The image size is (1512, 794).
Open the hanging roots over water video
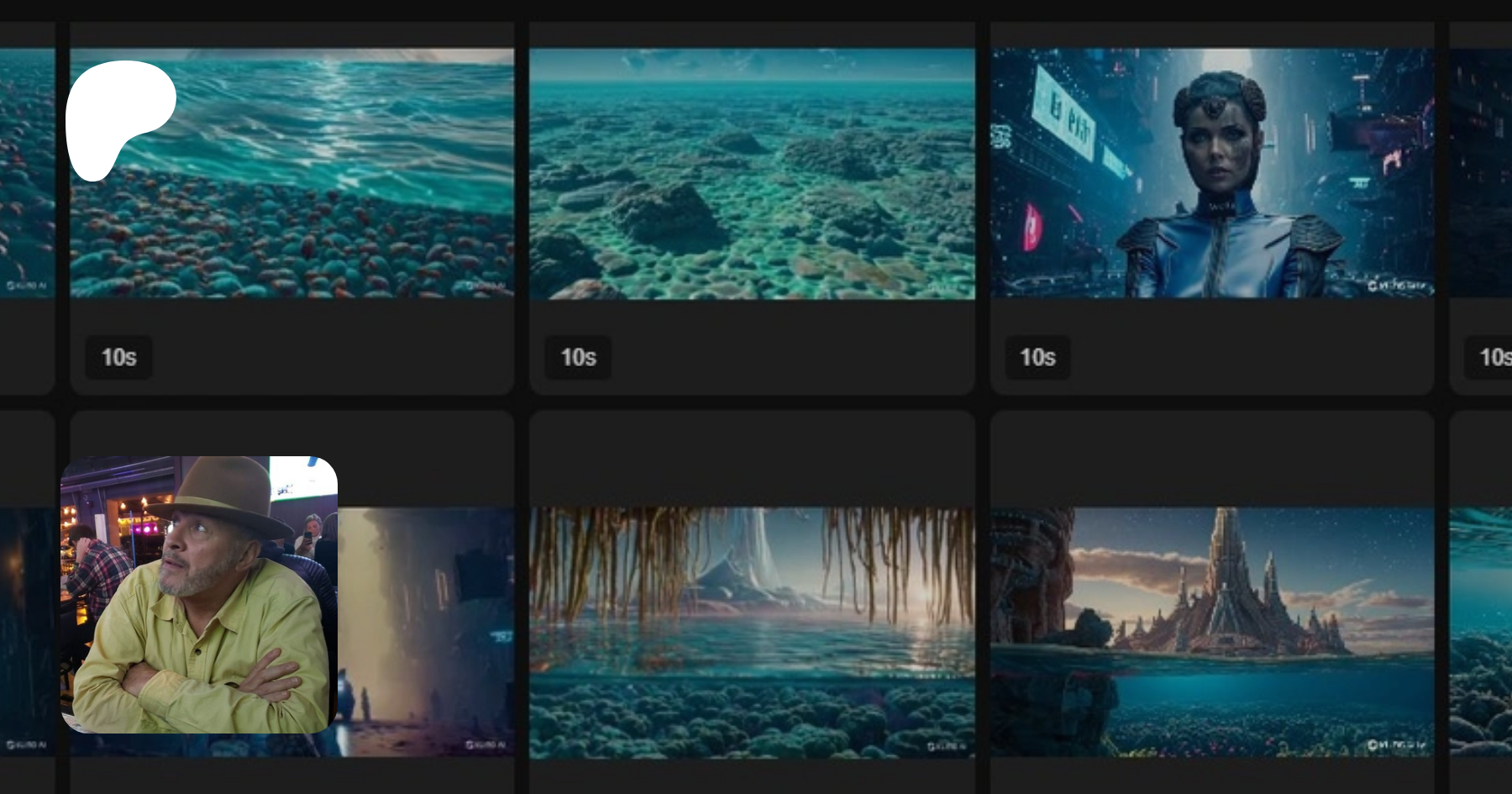752,630
